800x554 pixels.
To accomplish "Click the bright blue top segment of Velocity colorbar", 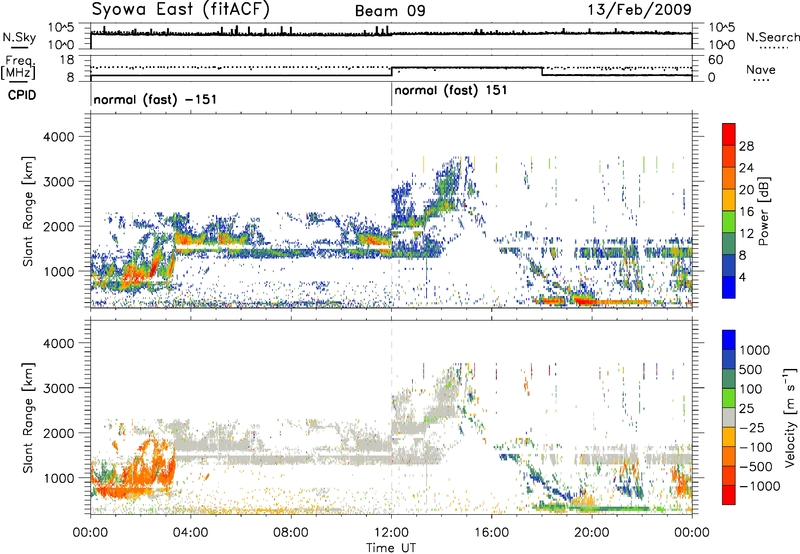I will tap(729, 340).
